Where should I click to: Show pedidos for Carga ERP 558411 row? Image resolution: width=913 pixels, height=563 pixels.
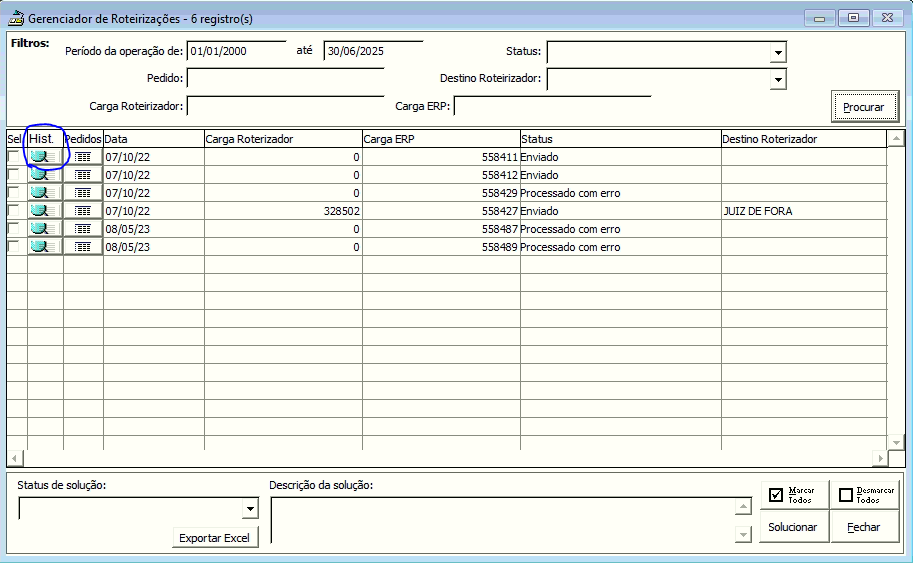[83, 157]
